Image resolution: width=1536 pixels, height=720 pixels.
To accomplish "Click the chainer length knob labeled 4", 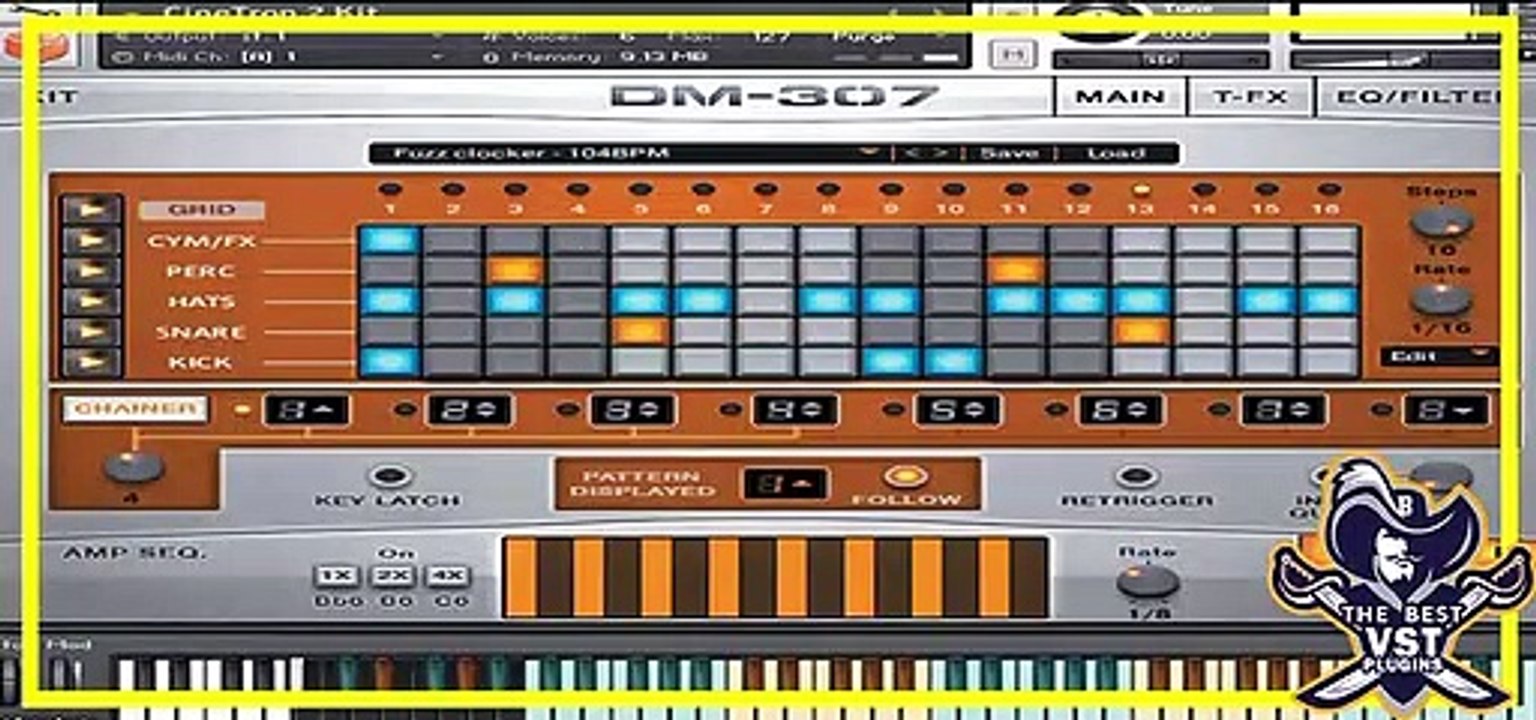I will click(133, 466).
